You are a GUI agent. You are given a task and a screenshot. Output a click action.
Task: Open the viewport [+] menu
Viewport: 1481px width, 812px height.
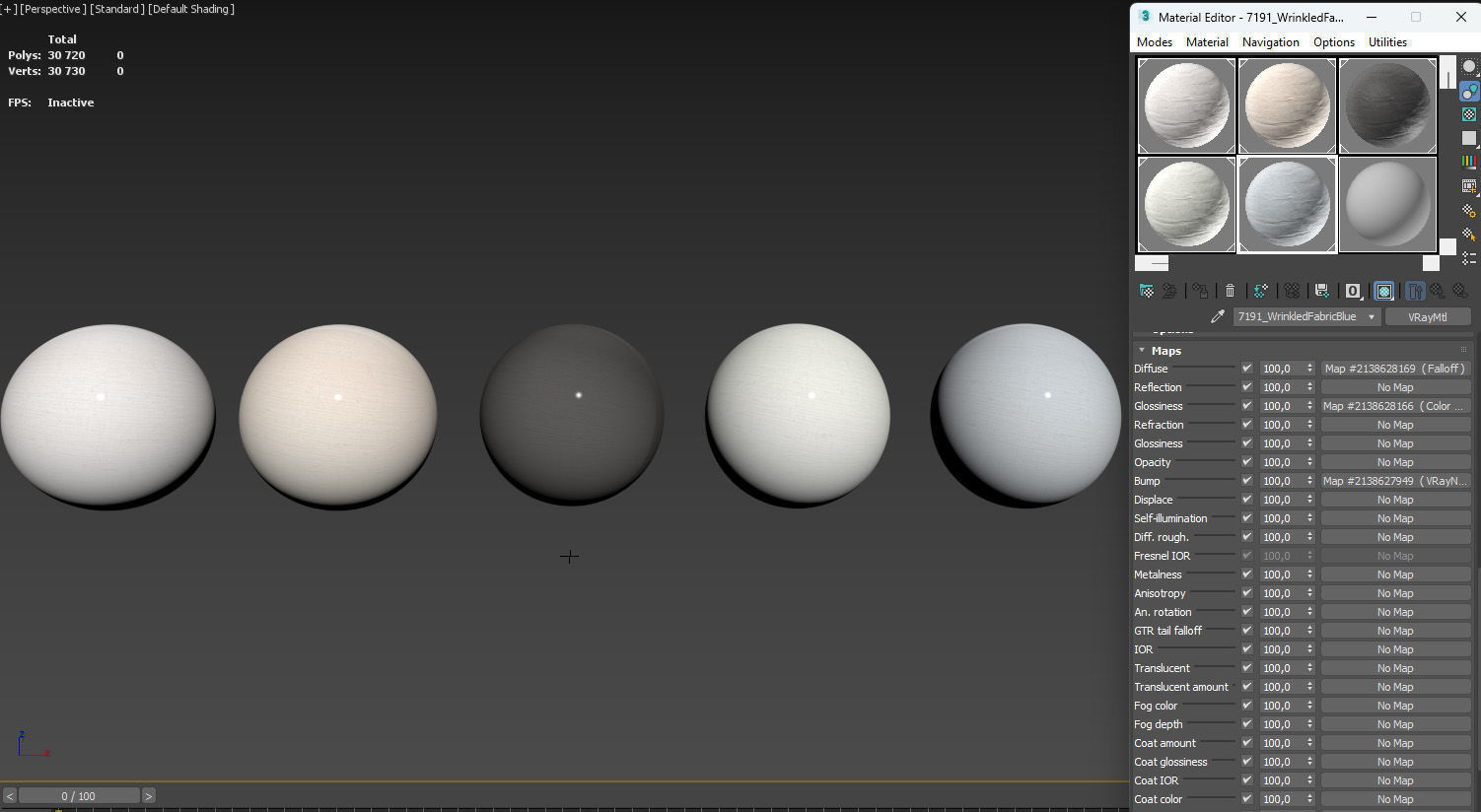[x=9, y=9]
